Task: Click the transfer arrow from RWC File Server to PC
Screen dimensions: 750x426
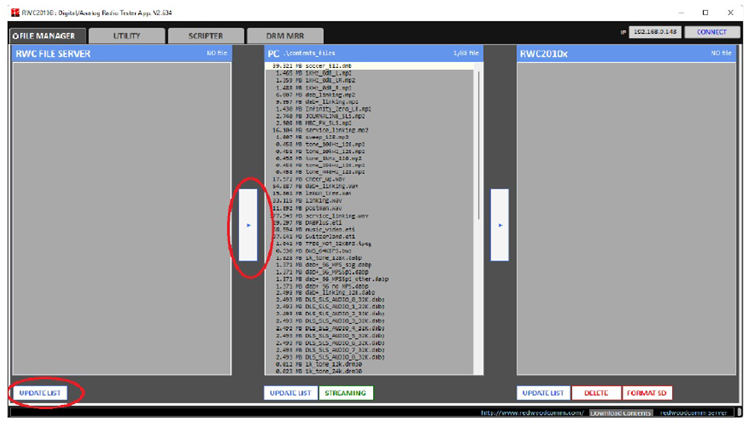Action: pyautogui.click(x=248, y=225)
